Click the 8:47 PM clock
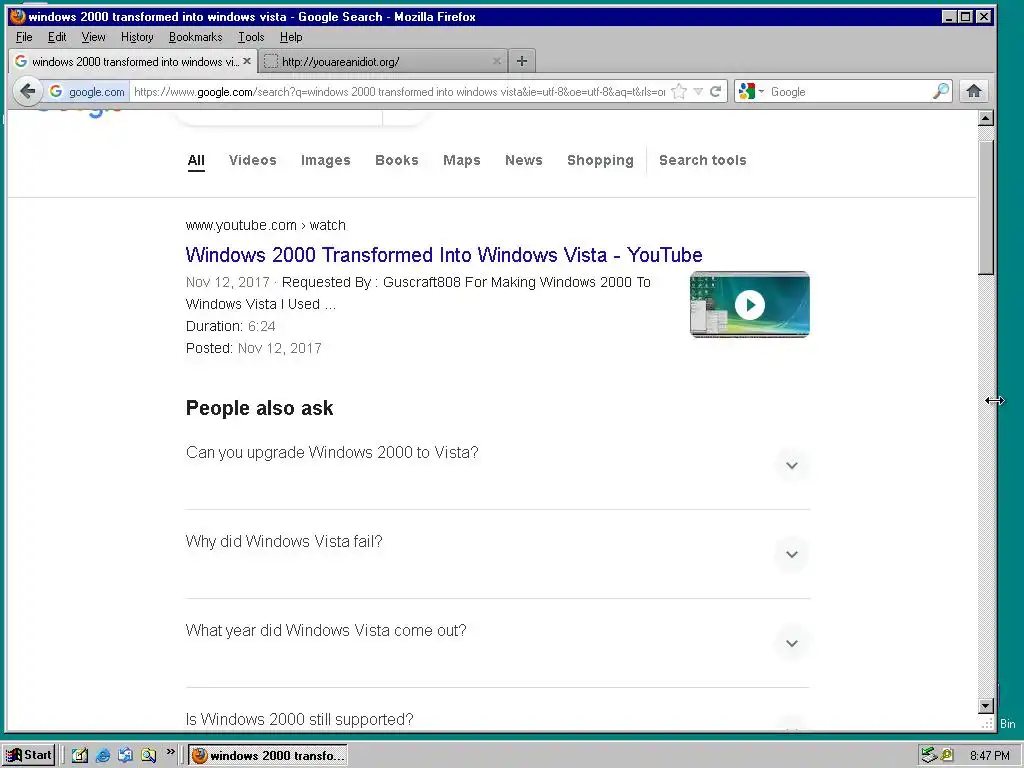Screen dimensions: 1024x768 click(989, 756)
